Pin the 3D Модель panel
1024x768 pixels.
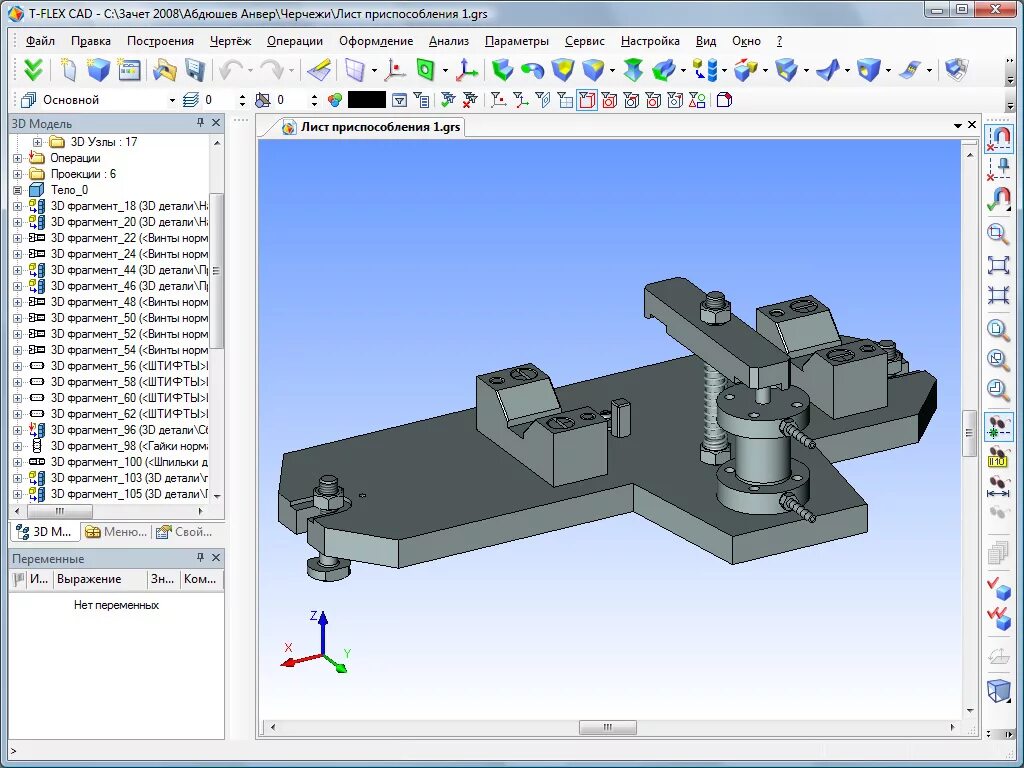(x=200, y=122)
